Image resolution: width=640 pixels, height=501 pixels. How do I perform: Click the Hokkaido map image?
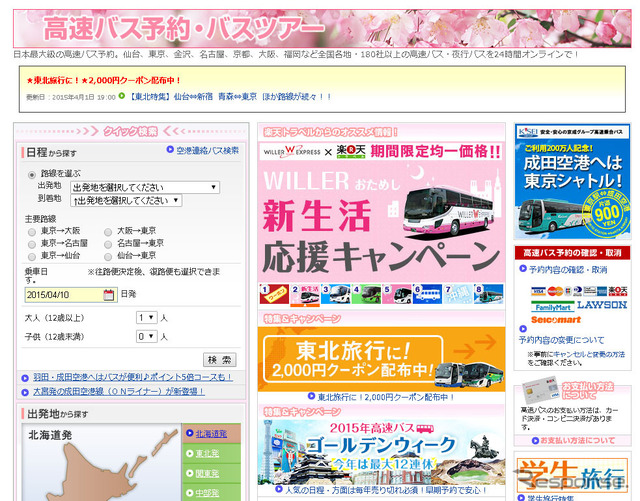click(101, 463)
